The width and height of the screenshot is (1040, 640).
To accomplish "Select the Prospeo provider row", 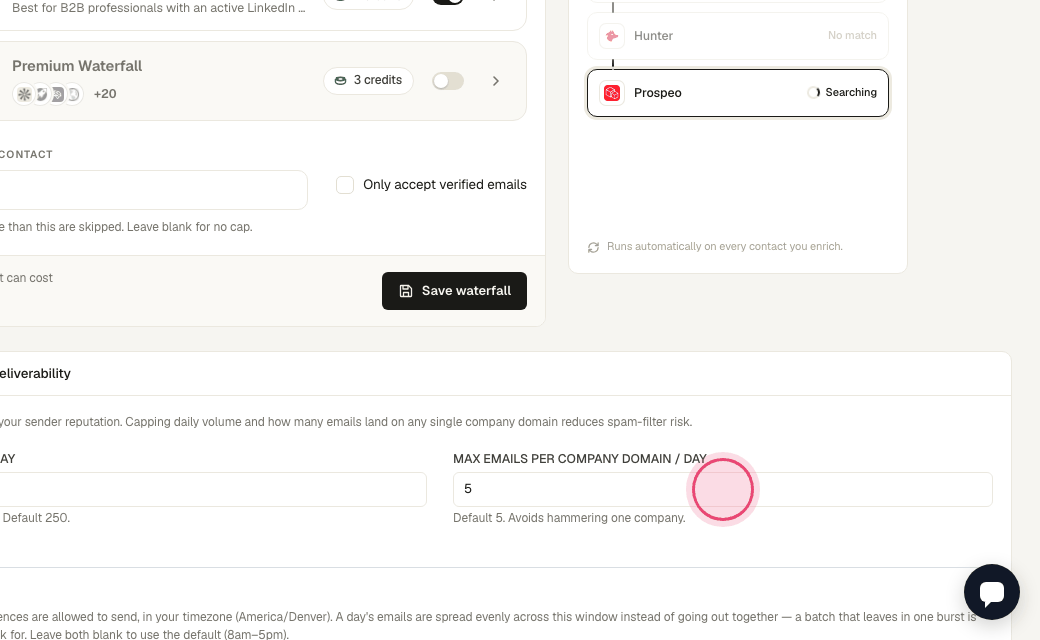I will pyautogui.click(x=738, y=93).
